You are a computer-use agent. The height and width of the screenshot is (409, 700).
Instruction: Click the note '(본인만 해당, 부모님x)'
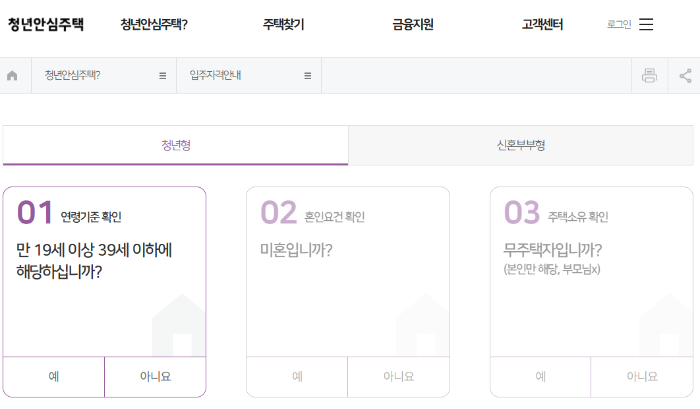[552, 269]
